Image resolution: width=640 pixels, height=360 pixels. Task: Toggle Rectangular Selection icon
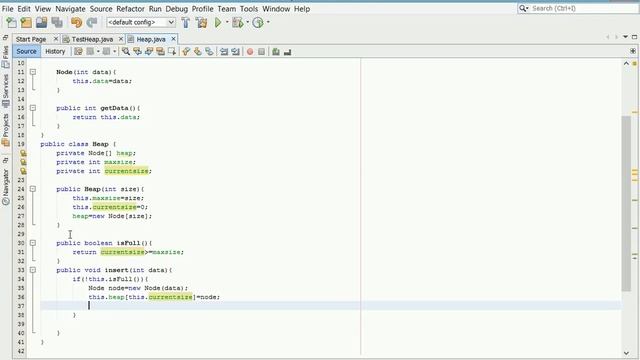[172, 51]
